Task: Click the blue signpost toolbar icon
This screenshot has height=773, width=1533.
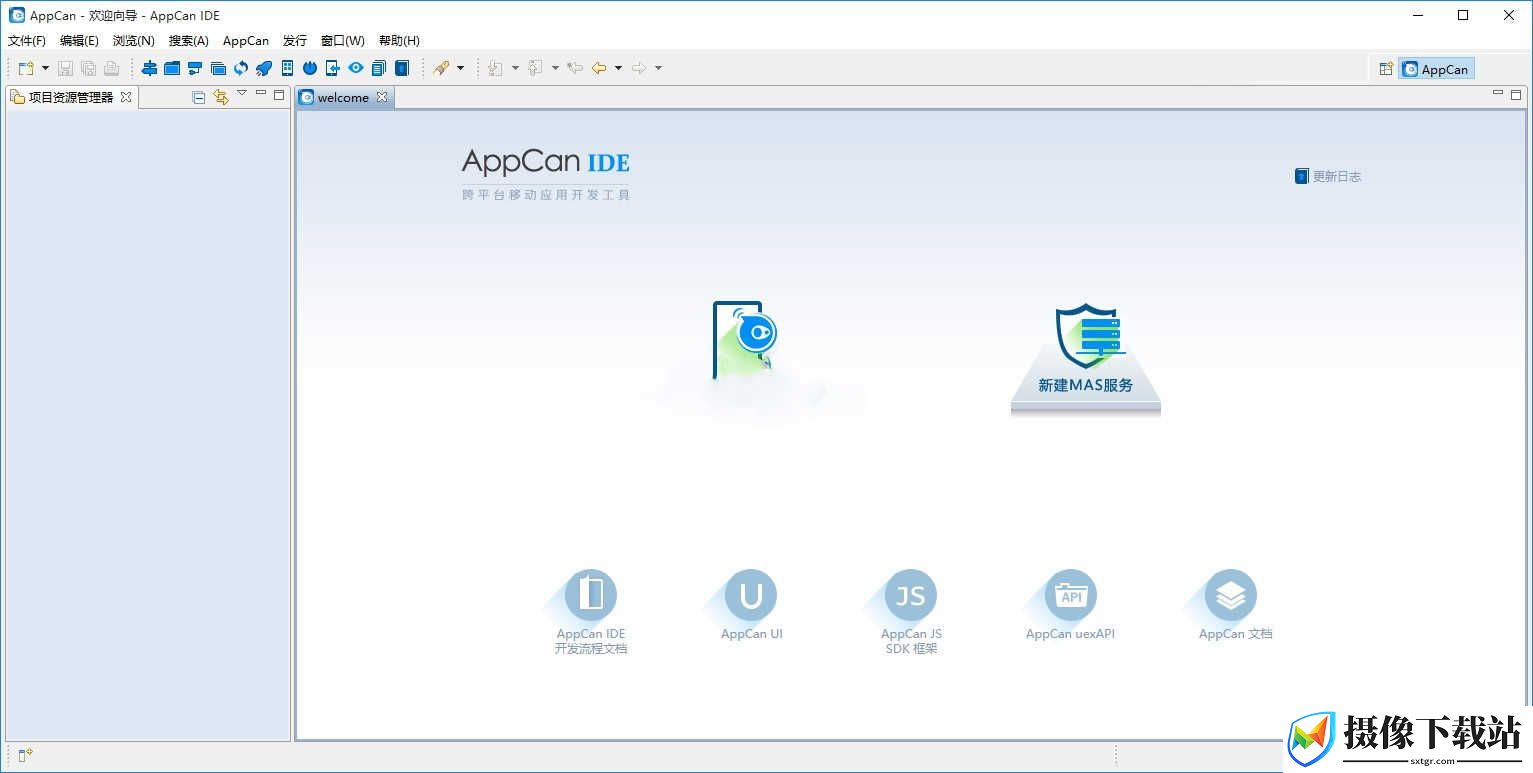Action: tap(149, 68)
